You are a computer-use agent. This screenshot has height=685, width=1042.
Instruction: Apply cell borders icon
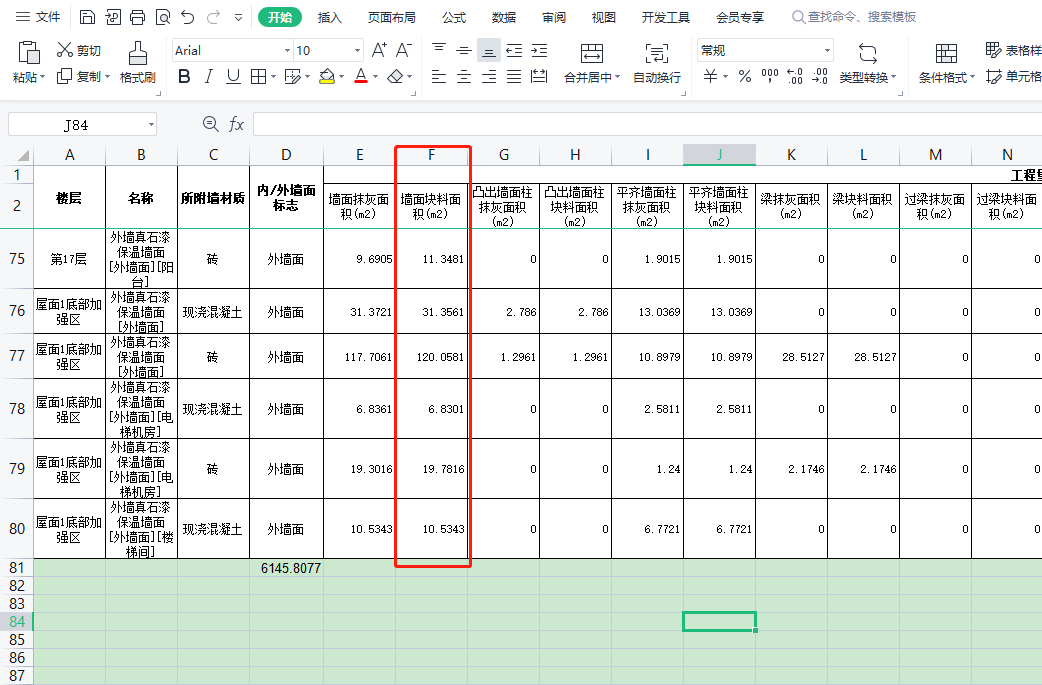coord(259,77)
